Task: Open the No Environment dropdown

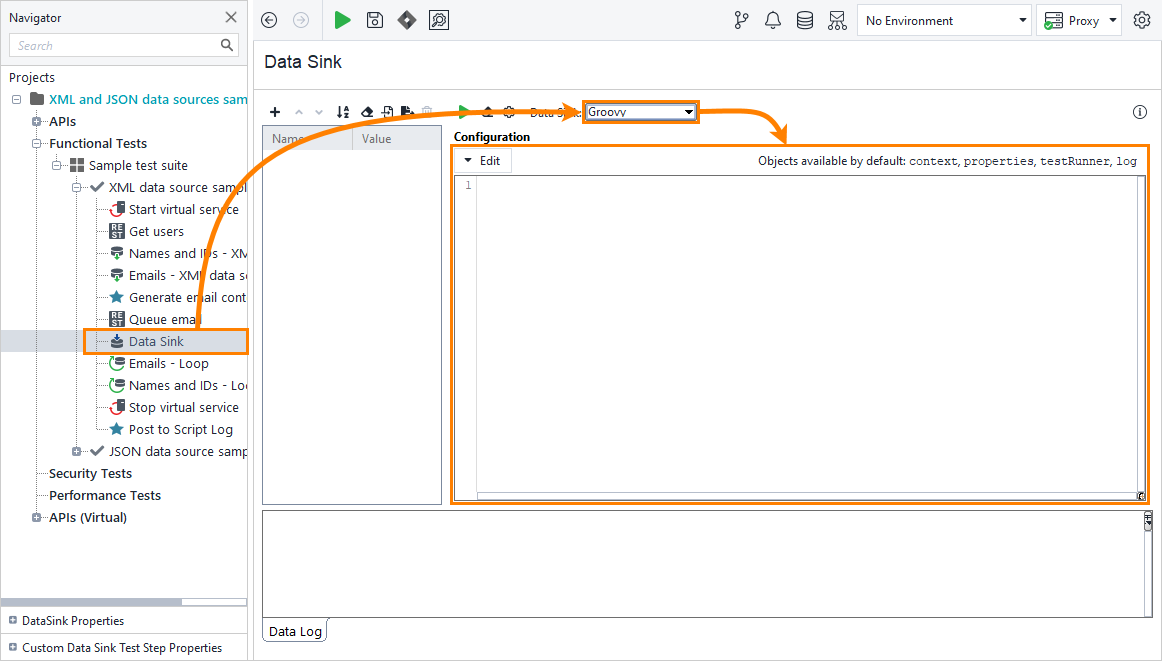Action: tap(1023, 20)
